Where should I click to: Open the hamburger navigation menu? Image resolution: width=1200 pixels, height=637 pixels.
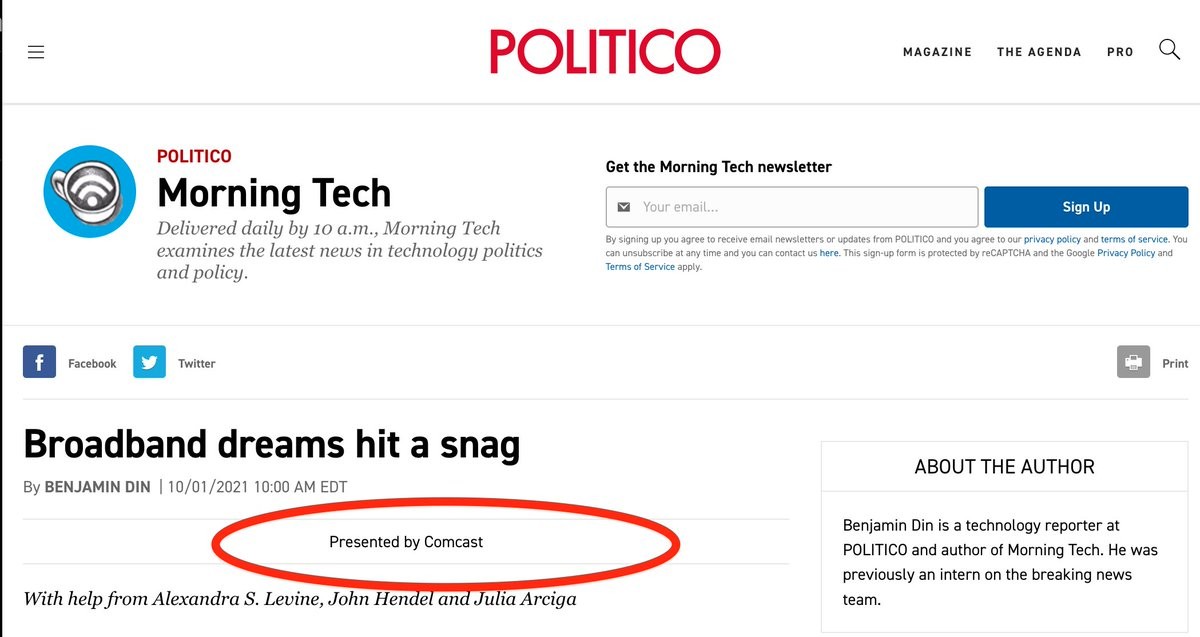36,52
